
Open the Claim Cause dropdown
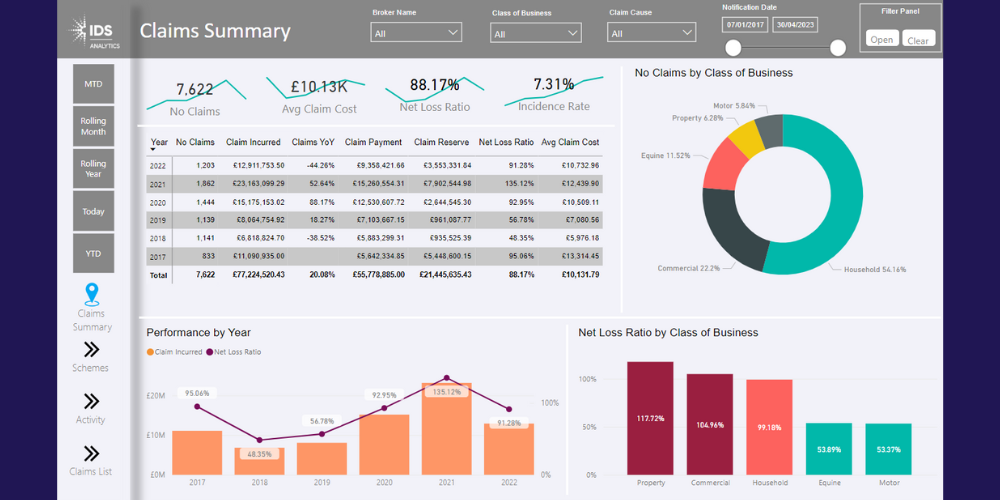coord(652,33)
